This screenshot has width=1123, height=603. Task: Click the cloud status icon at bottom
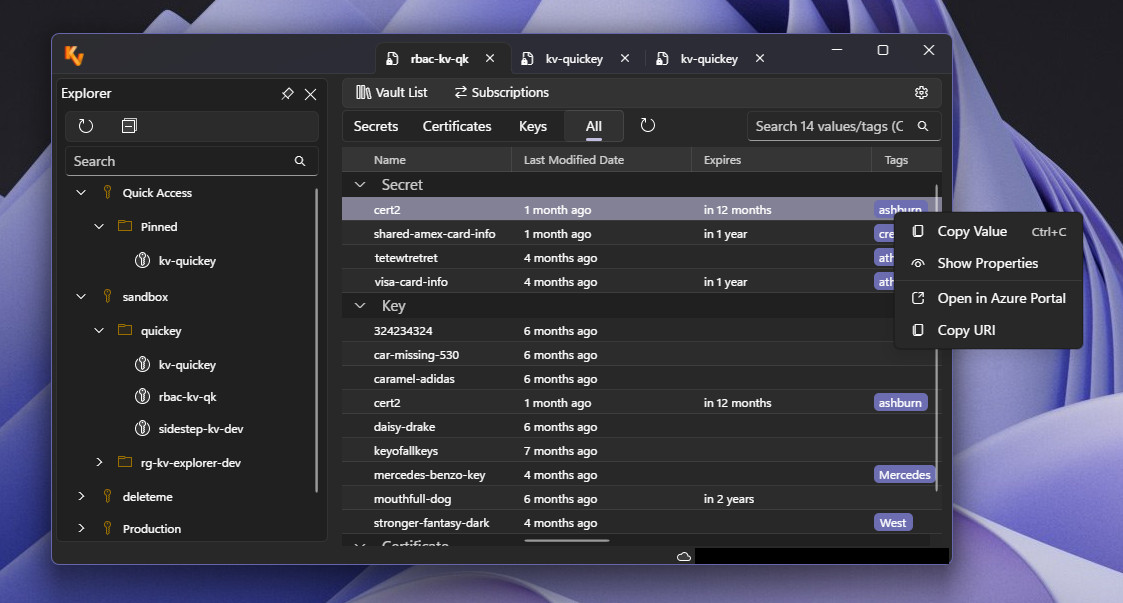pyautogui.click(x=684, y=556)
